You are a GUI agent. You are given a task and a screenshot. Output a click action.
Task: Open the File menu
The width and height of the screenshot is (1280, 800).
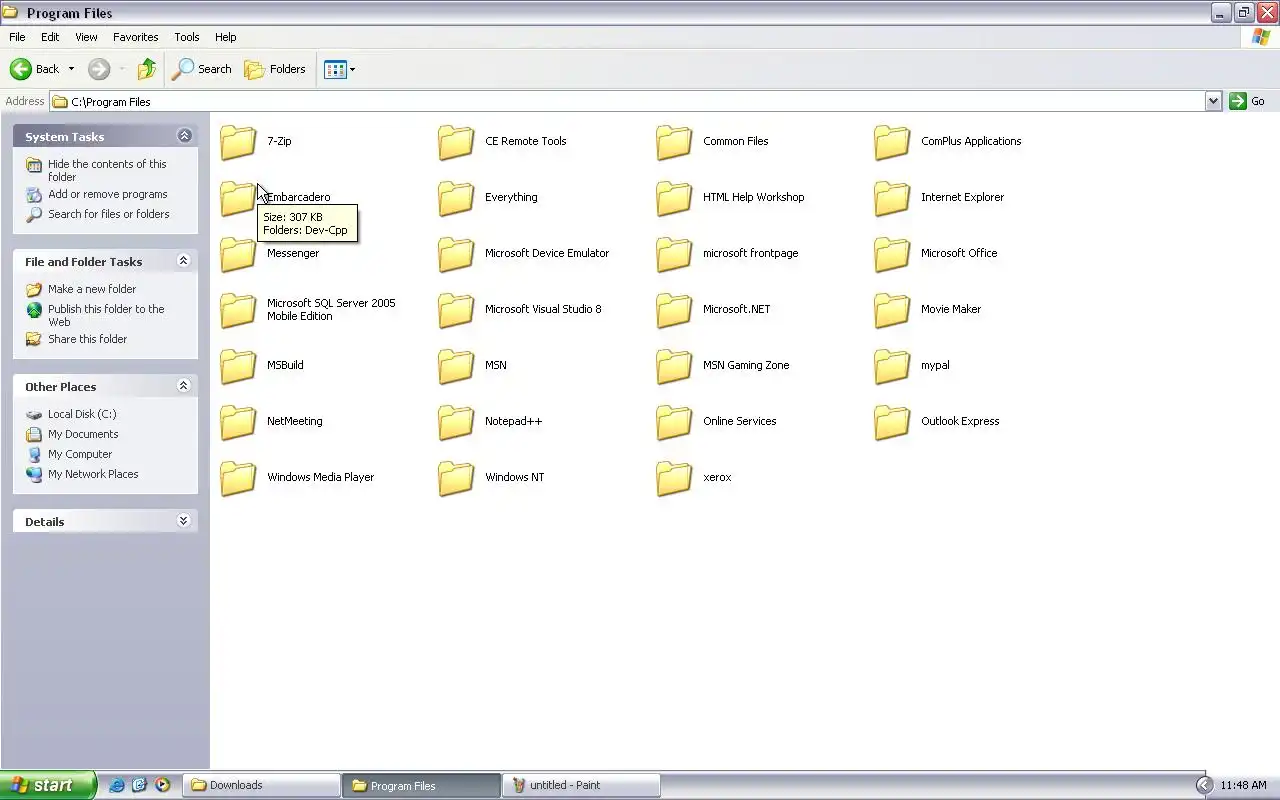(x=17, y=37)
